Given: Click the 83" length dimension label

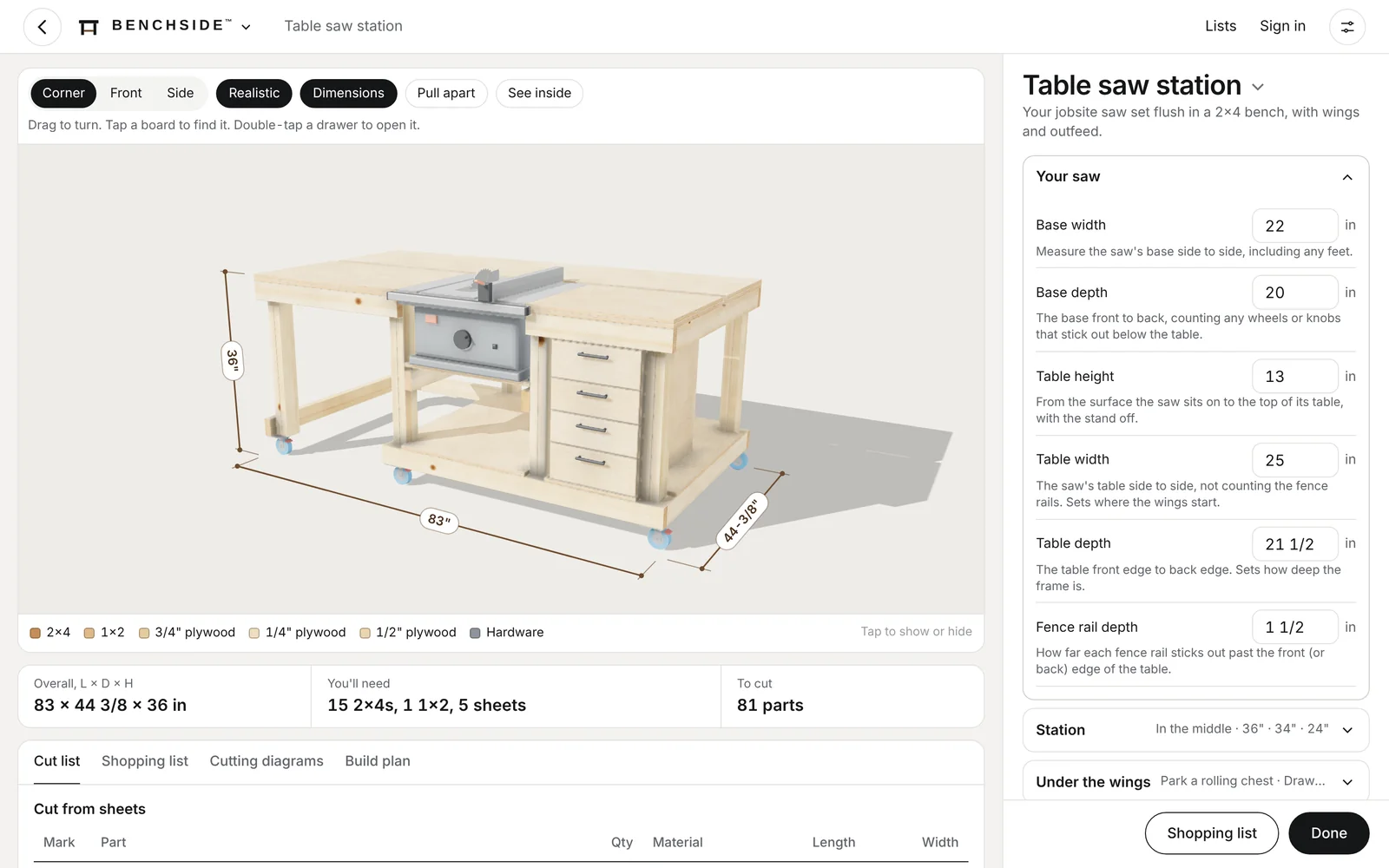Looking at the screenshot, I should point(439,521).
